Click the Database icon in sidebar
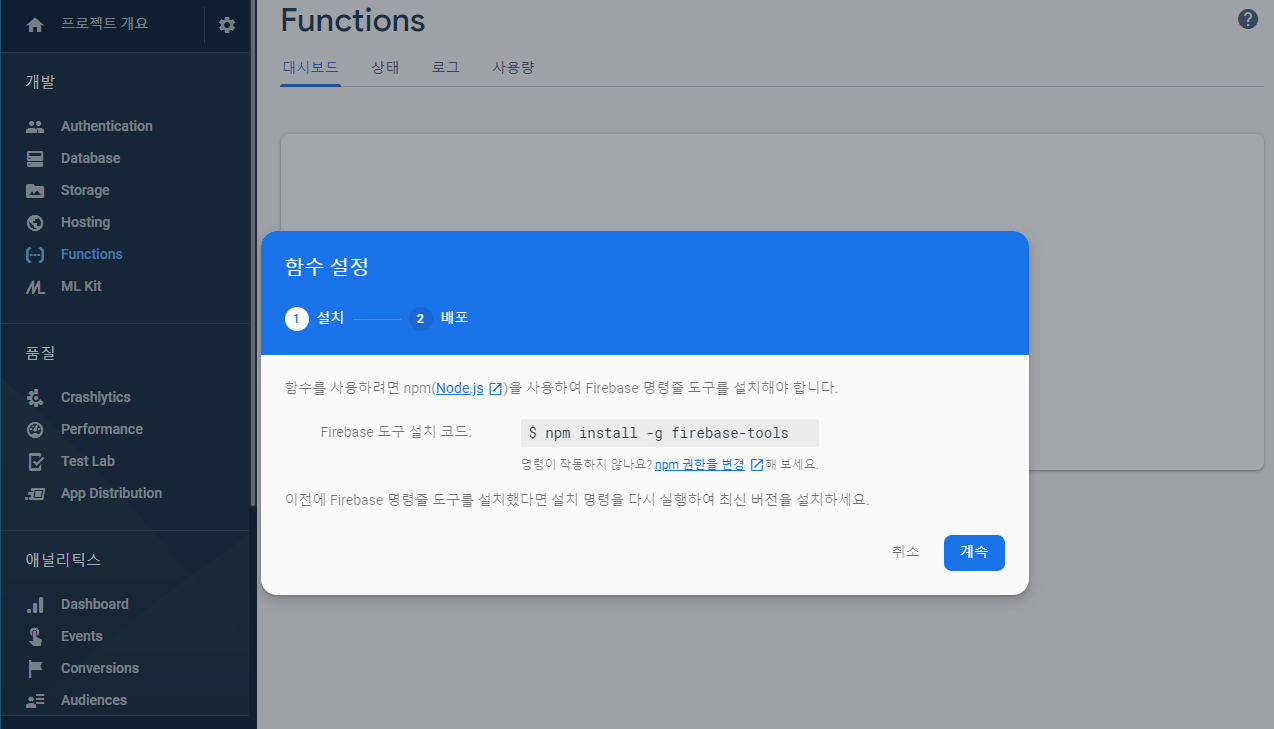Image resolution: width=1274 pixels, height=729 pixels. point(35,158)
